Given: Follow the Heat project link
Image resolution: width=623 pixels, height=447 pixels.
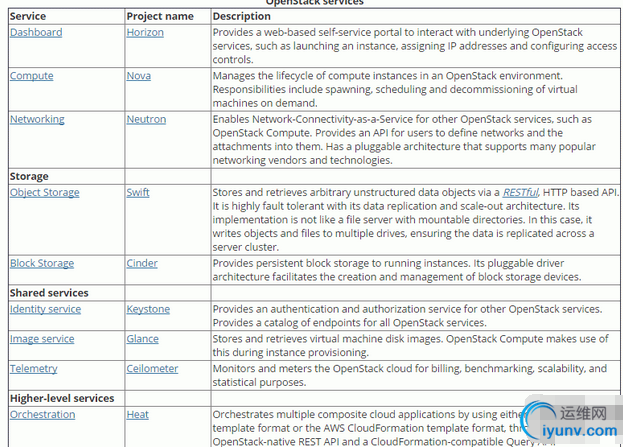Looking at the screenshot, I should click(x=137, y=415).
